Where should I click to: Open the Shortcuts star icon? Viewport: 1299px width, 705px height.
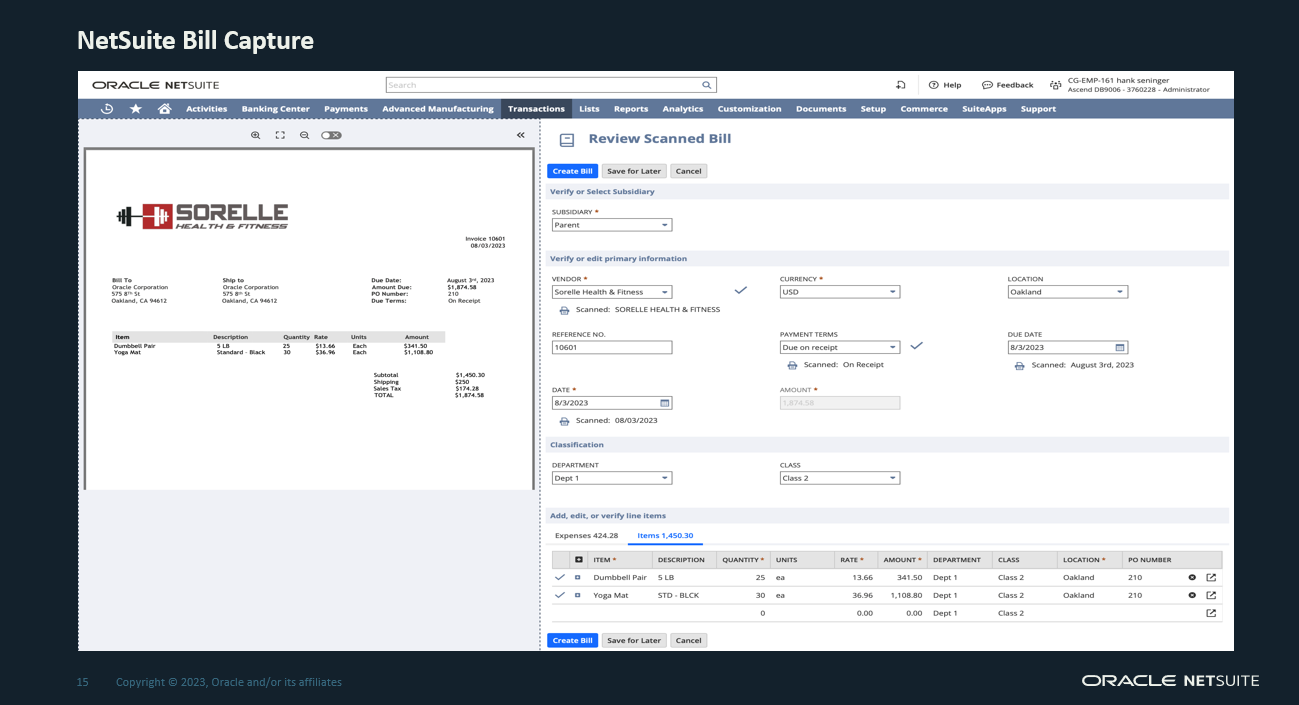pos(136,108)
